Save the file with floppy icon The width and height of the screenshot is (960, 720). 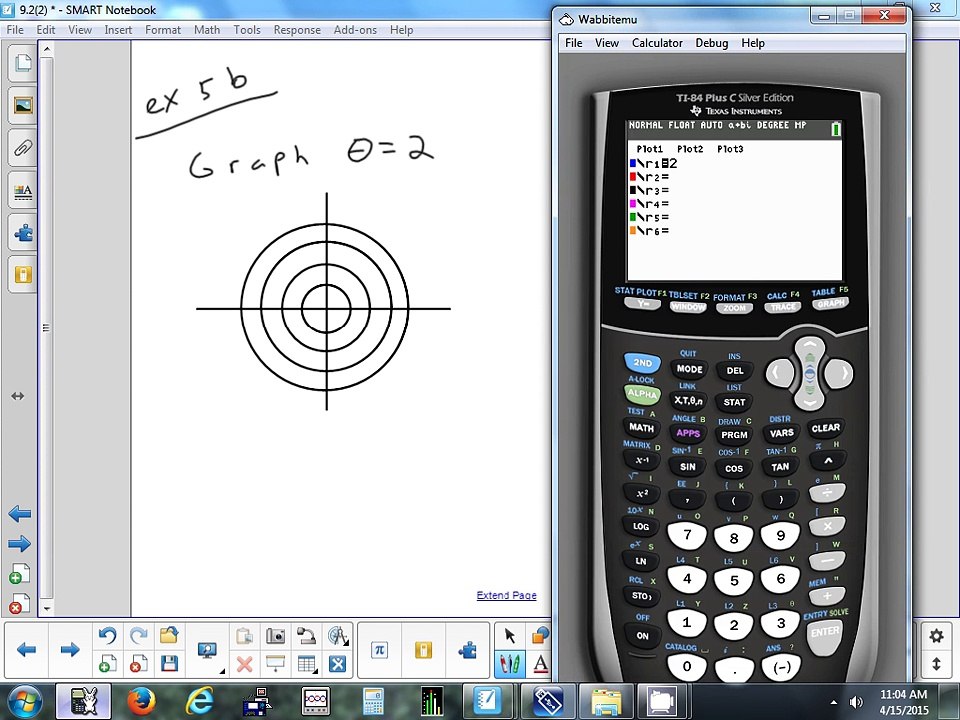click(169, 664)
